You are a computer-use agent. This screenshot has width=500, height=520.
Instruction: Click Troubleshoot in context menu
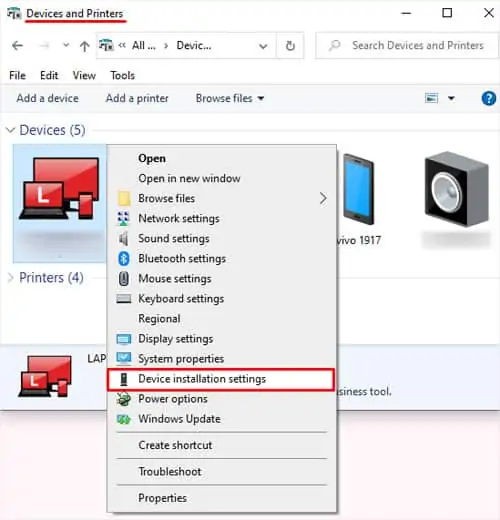pyautogui.click(x=221, y=471)
